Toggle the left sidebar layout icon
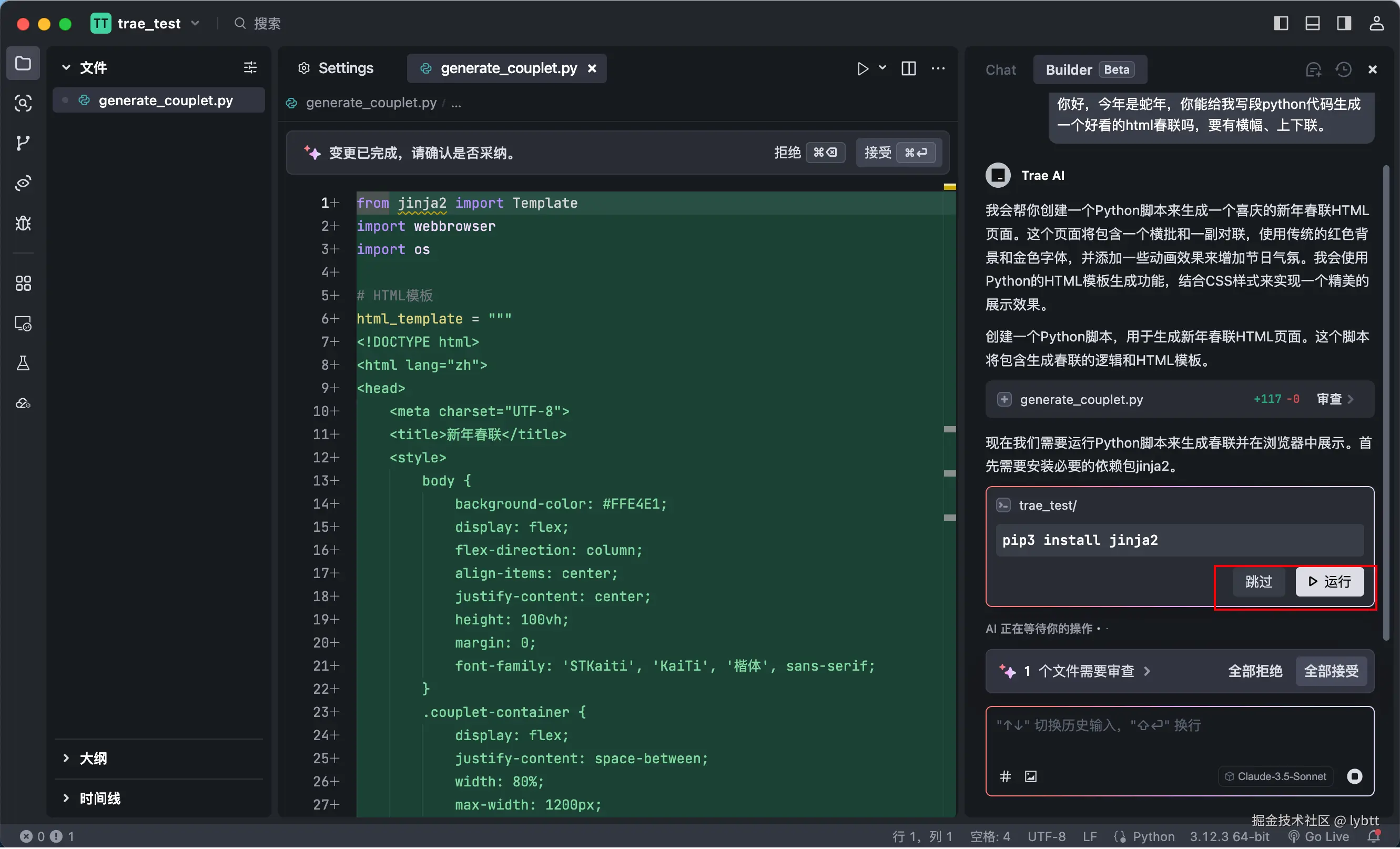 [x=1281, y=23]
